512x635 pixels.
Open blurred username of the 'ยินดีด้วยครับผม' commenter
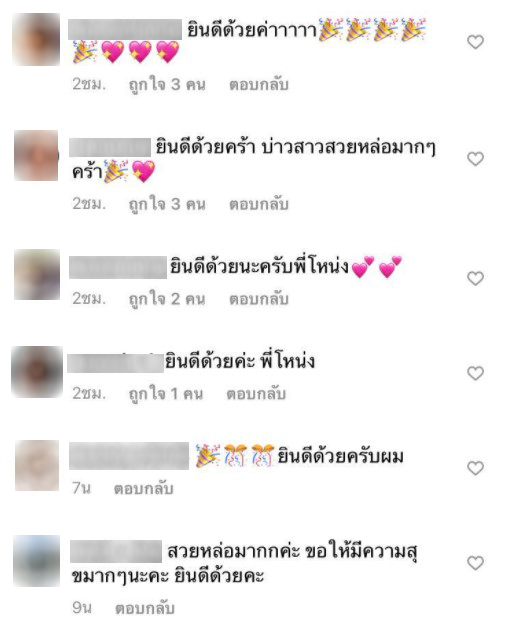[x=129, y=456]
